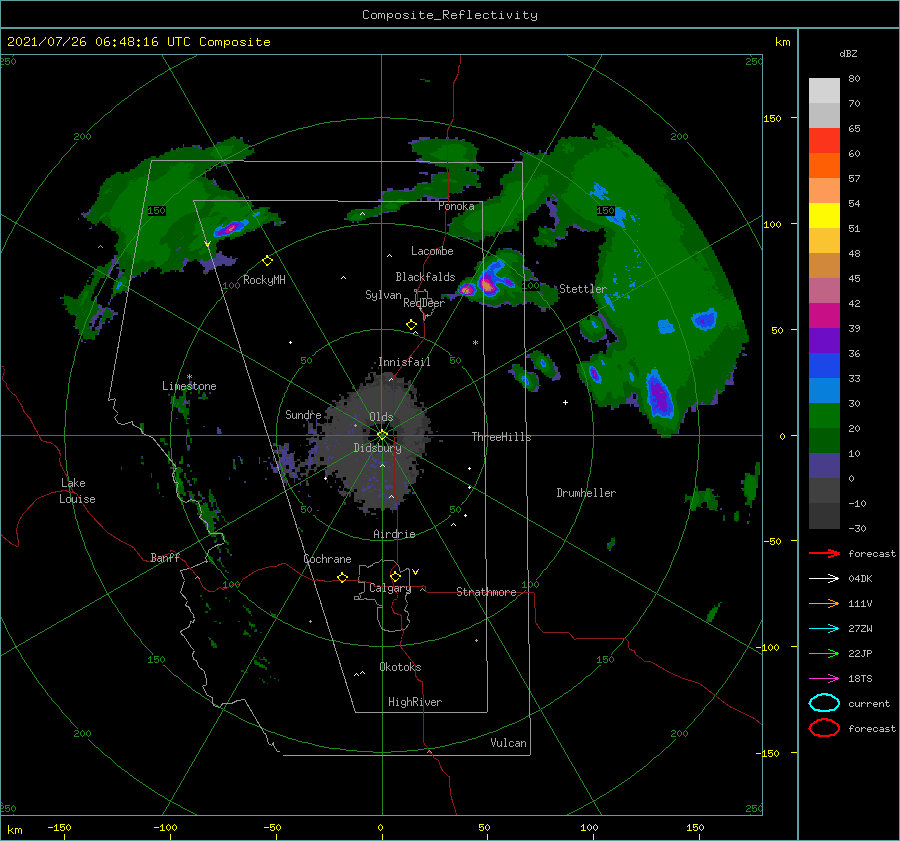Image resolution: width=900 pixels, height=841 pixels.
Task: Click the Calgary label
Action: point(390,588)
